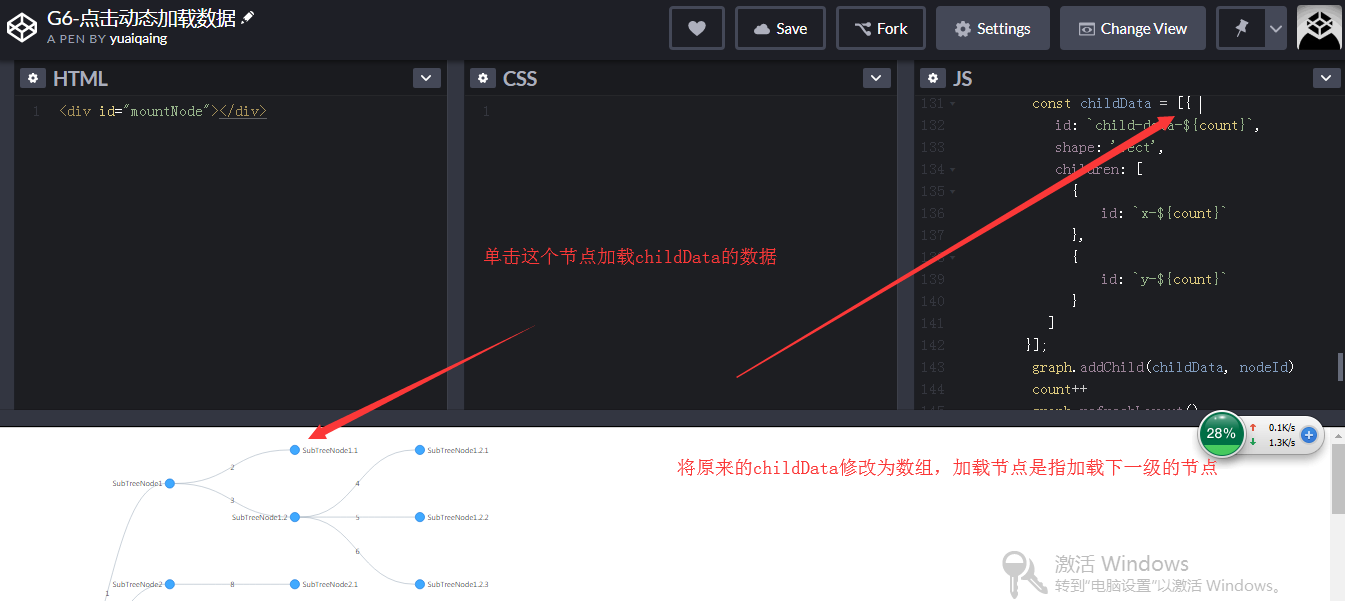Click the CodePen logo icon
Screen dimensions: 1345x601
point(22,28)
